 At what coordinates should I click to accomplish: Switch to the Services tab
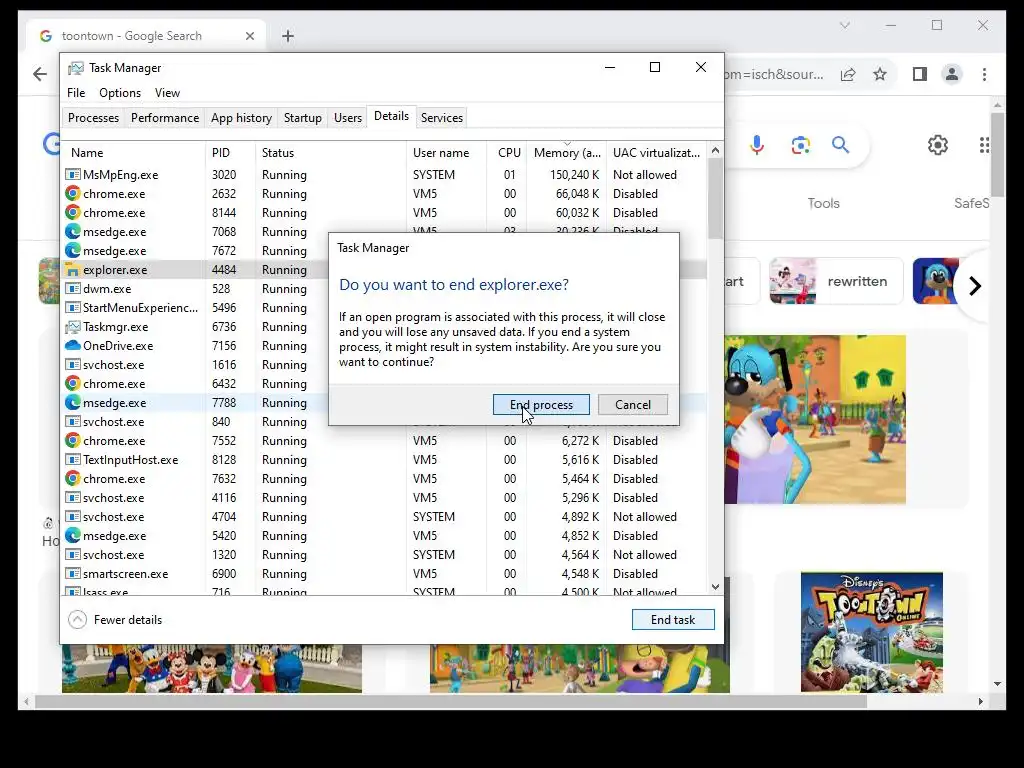point(441,118)
